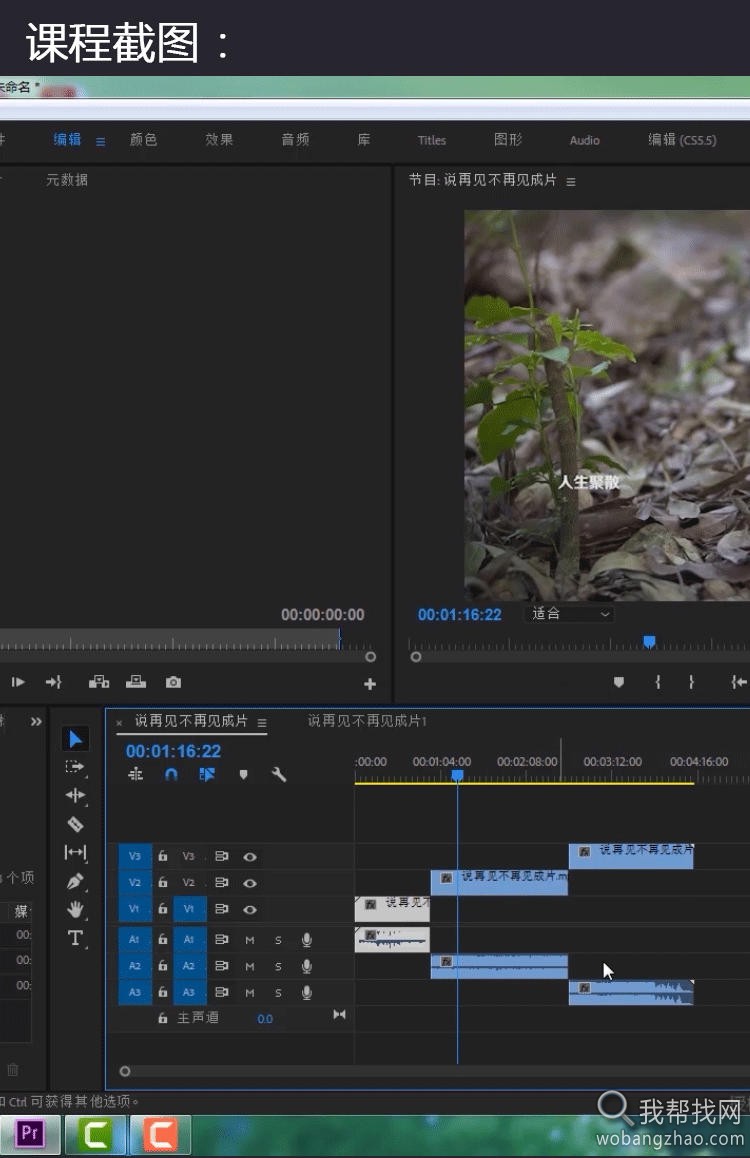750x1158 pixels.
Task: Open timeline display settings wrench
Action: point(278,774)
